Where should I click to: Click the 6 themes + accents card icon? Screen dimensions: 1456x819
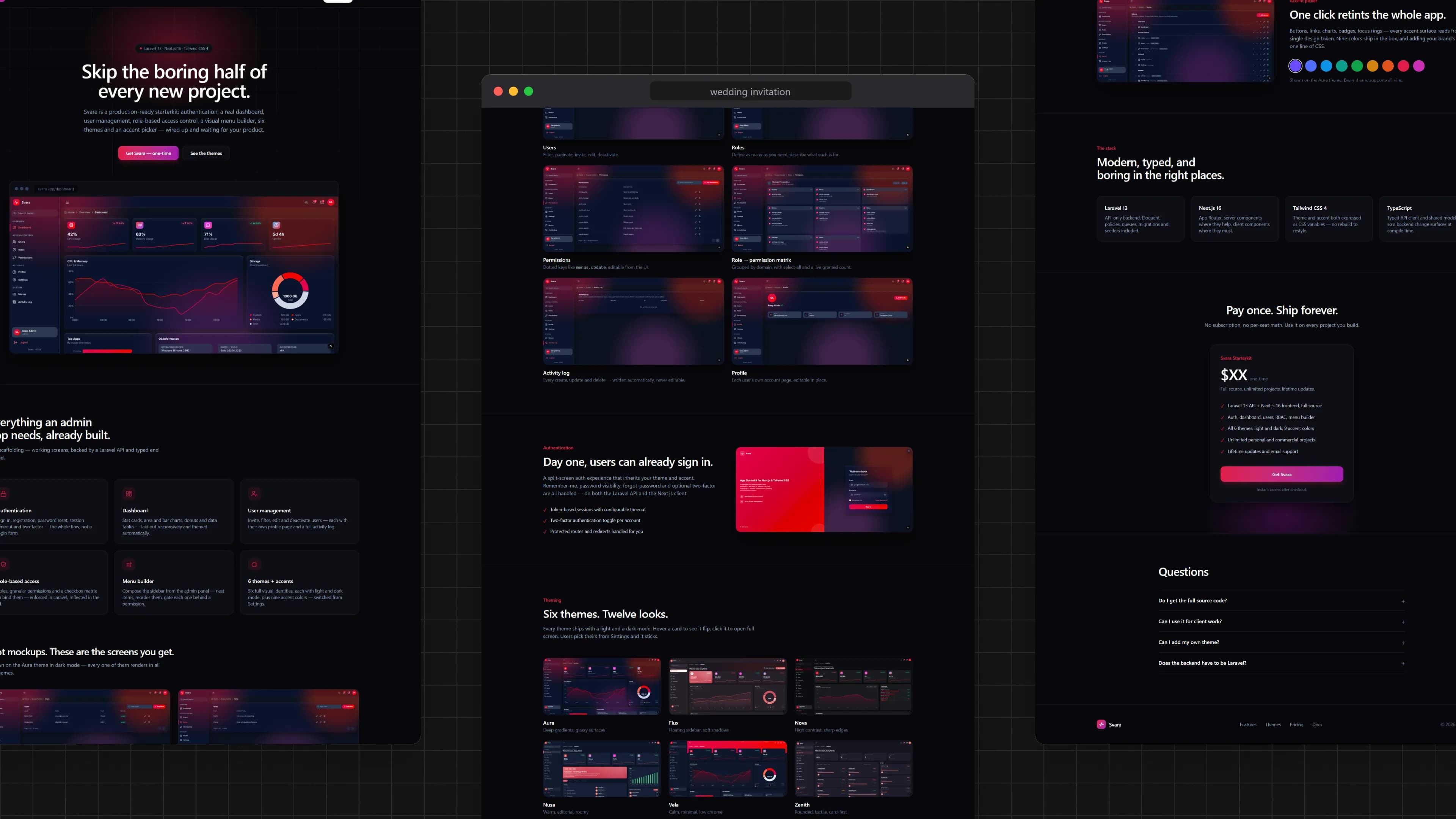coord(254,565)
